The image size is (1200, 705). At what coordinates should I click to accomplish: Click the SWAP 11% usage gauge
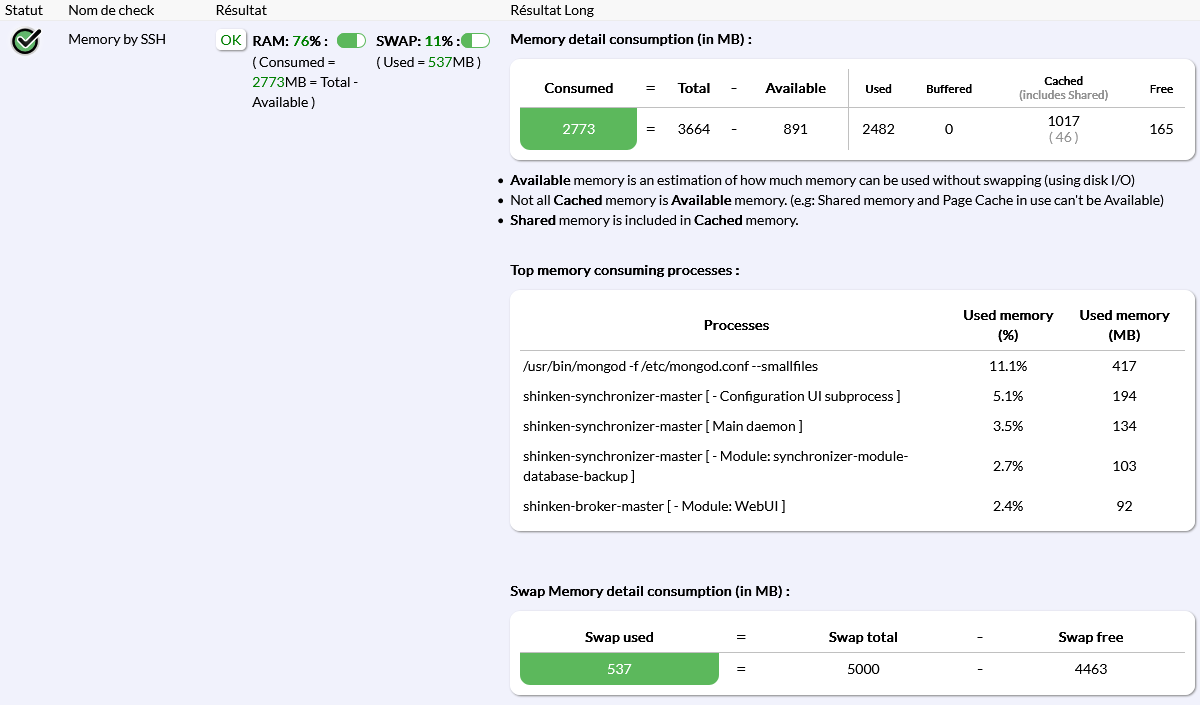pyautogui.click(x=475, y=41)
